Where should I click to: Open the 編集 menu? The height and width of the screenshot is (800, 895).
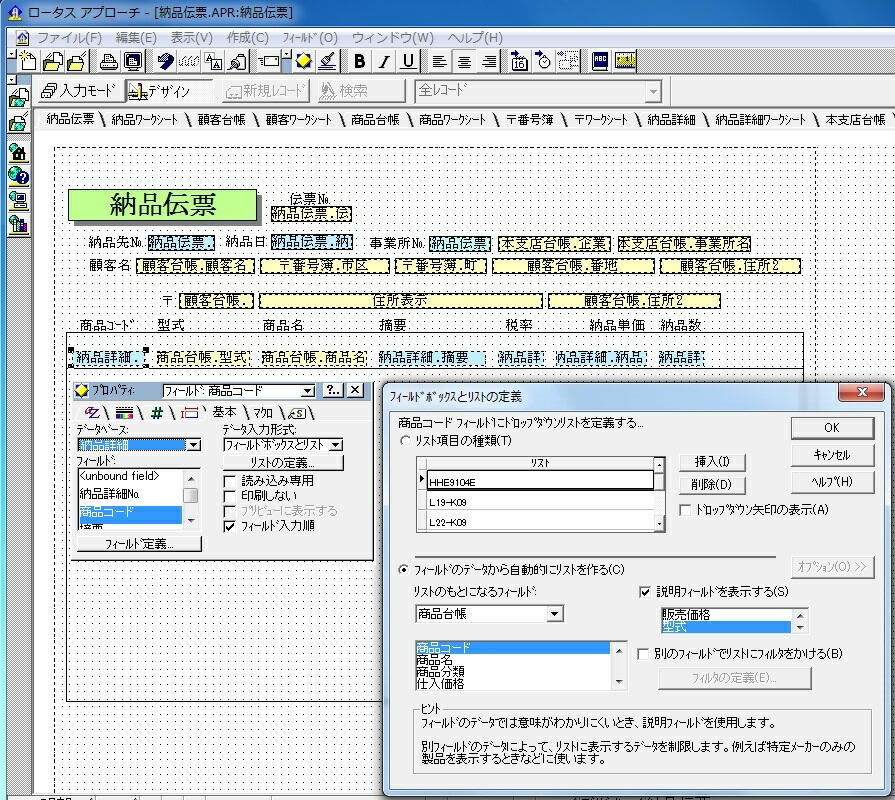click(136, 38)
